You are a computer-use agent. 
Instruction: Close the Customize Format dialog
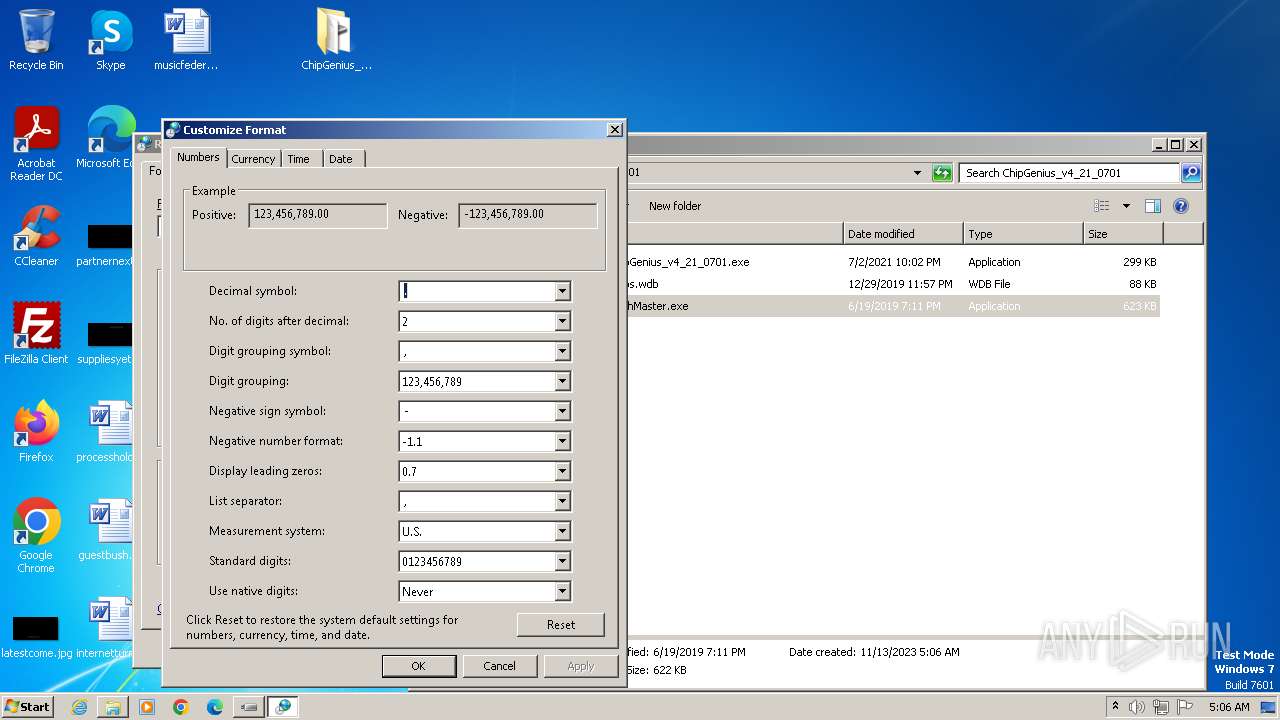[x=615, y=130]
